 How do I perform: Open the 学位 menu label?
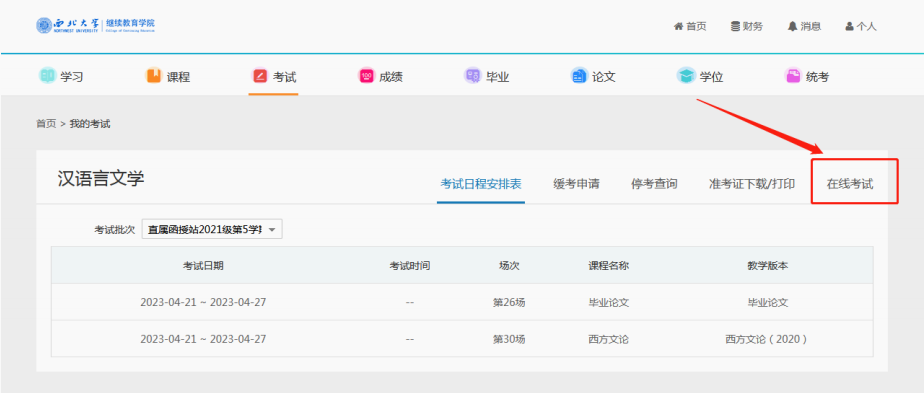[x=711, y=77]
